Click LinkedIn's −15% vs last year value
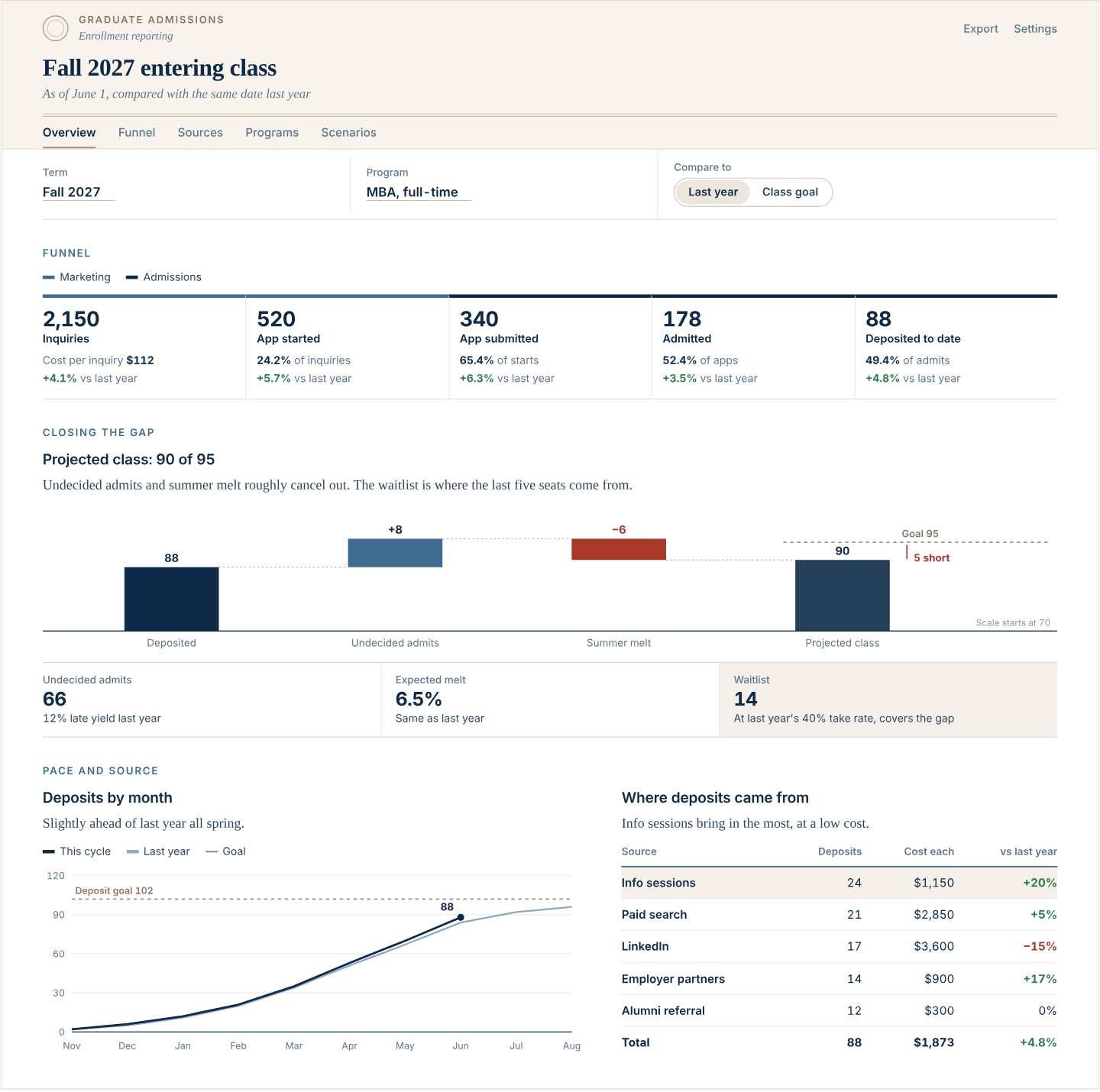The width and height of the screenshot is (1100, 1092). click(1040, 946)
